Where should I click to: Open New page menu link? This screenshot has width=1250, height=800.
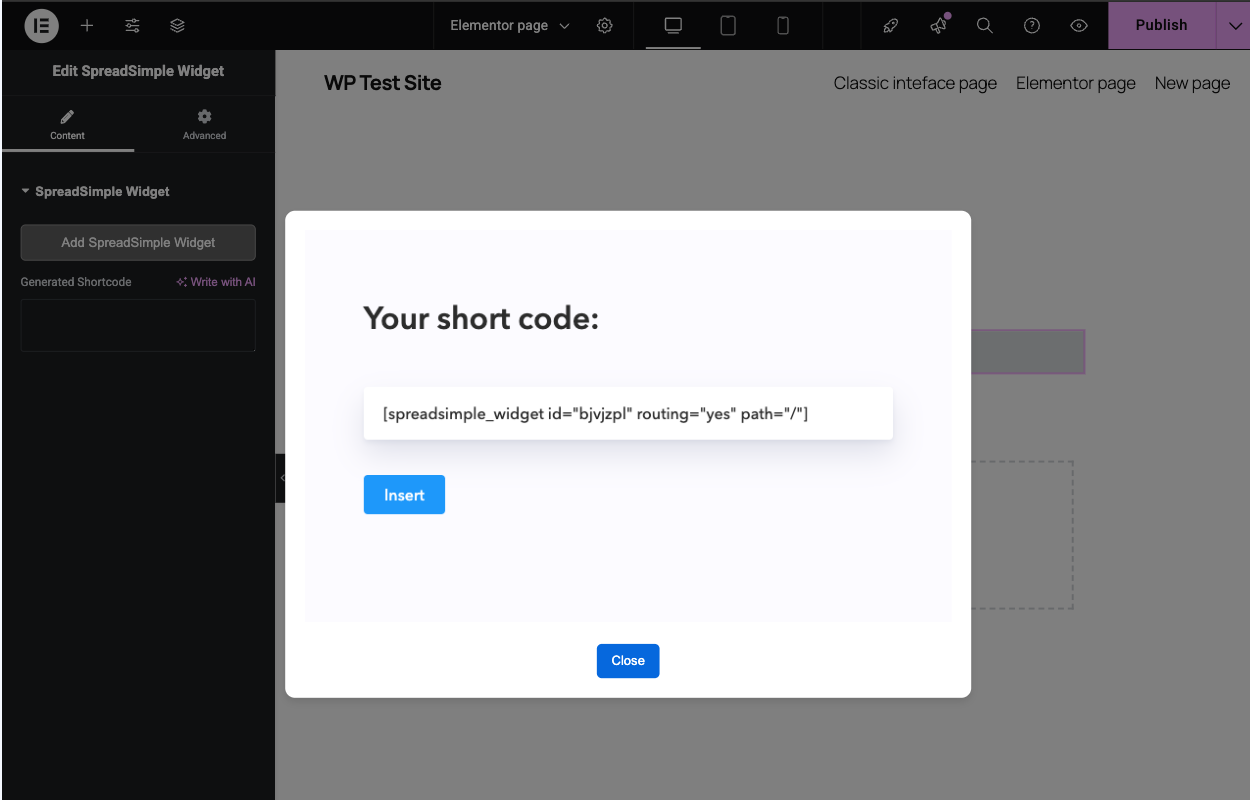click(1192, 83)
